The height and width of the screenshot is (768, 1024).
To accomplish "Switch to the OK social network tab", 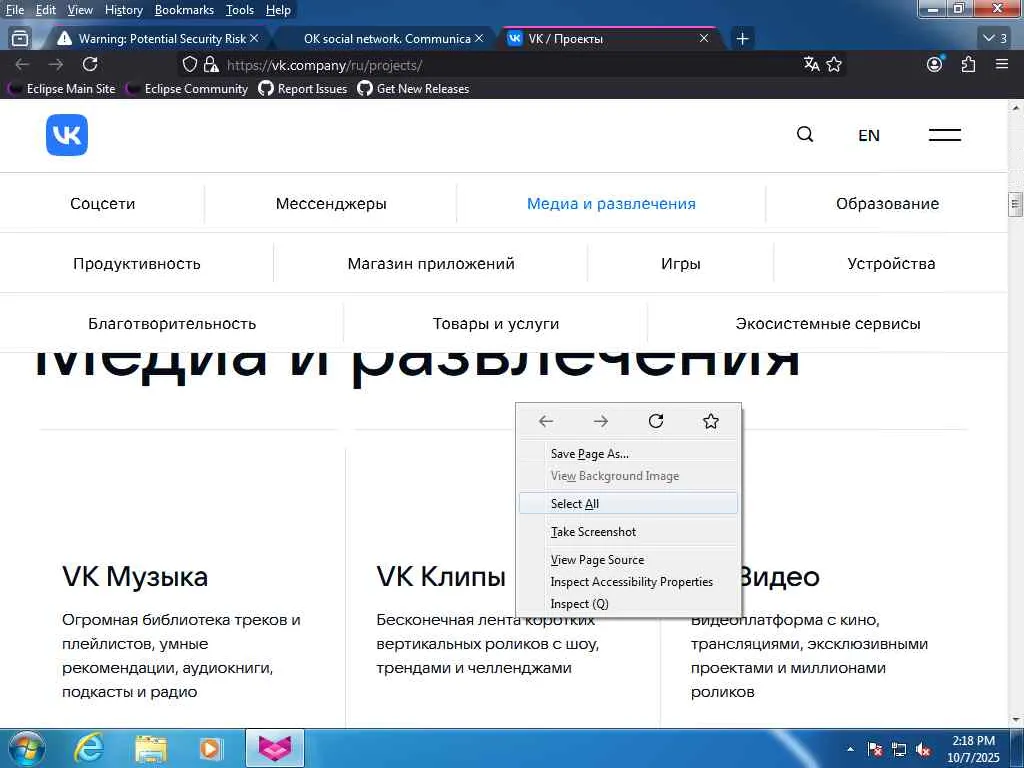I will pos(387,39).
